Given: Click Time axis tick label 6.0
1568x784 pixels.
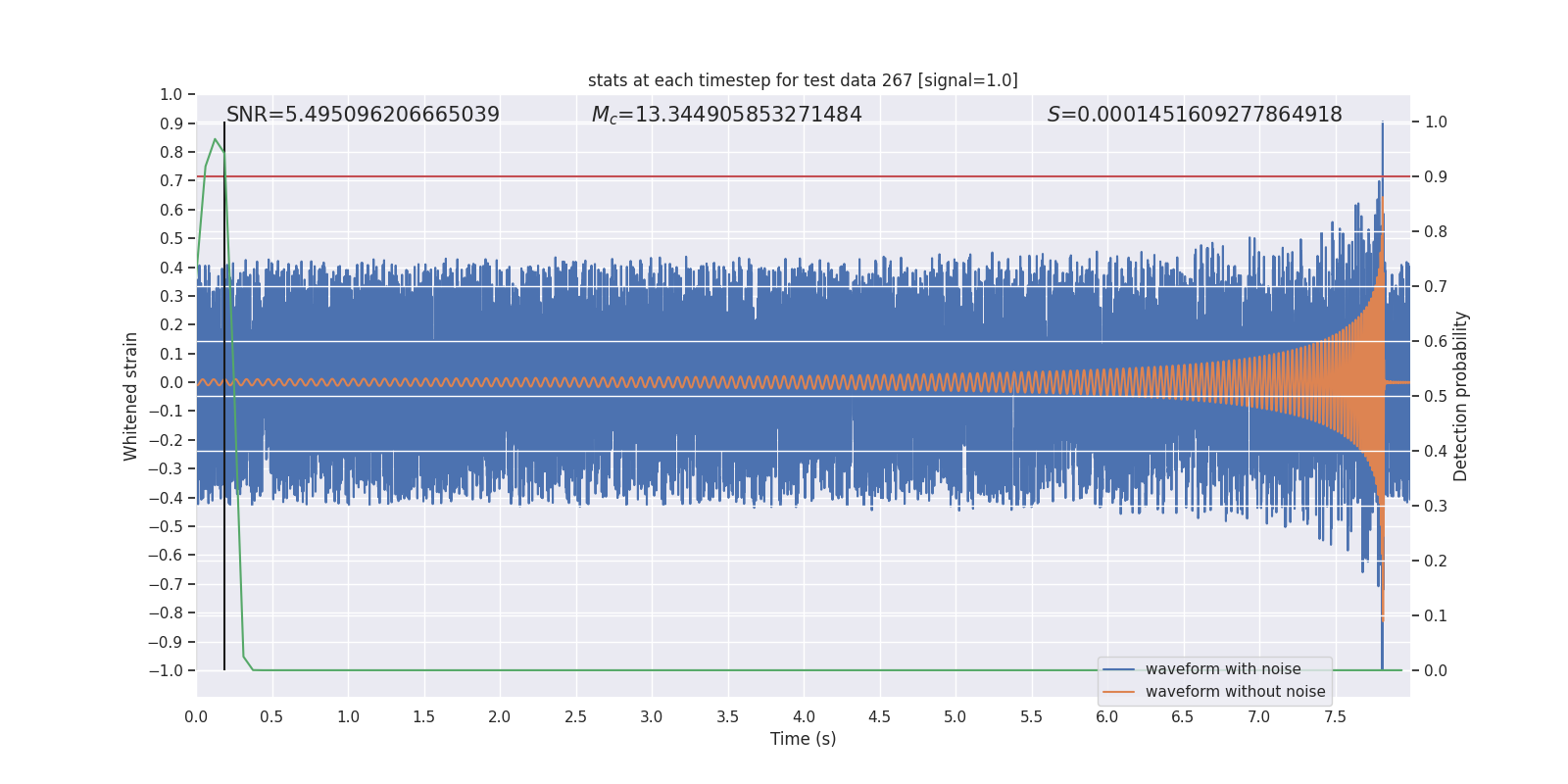Looking at the screenshot, I should pos(1107,716).
